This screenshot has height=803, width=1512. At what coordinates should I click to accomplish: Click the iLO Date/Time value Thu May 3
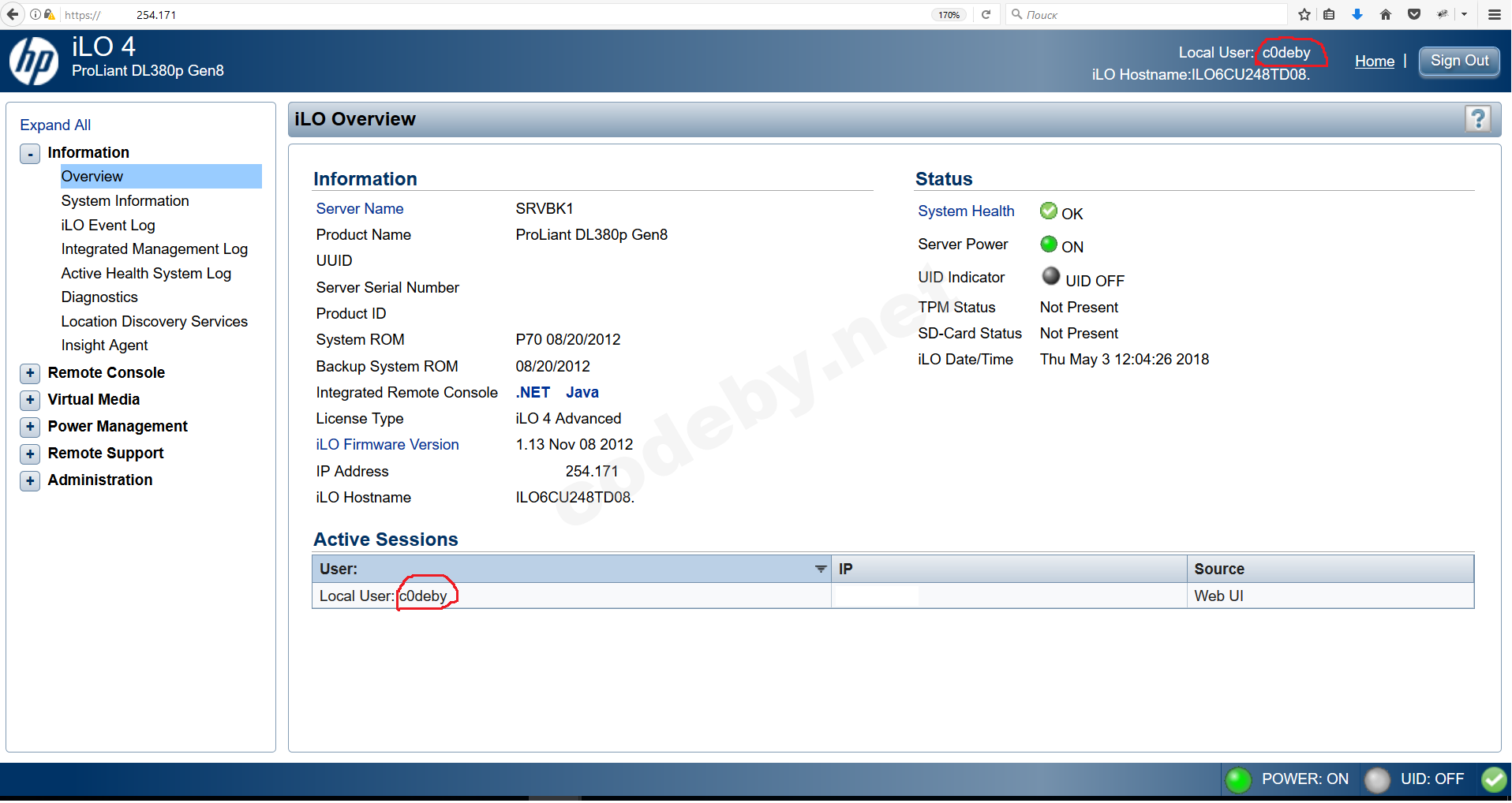point(1125,360)
